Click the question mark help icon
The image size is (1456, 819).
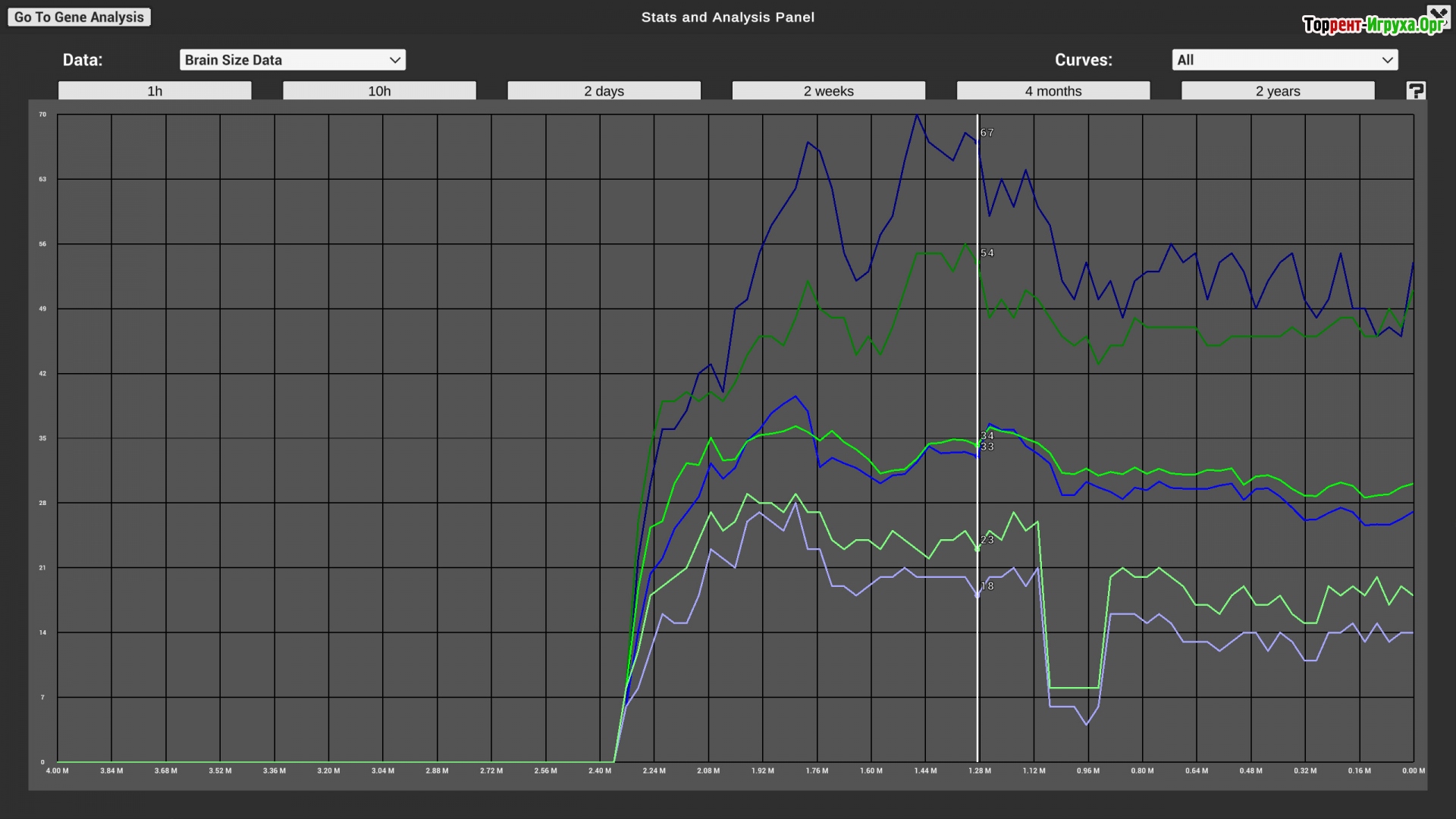click(1416, 91)
